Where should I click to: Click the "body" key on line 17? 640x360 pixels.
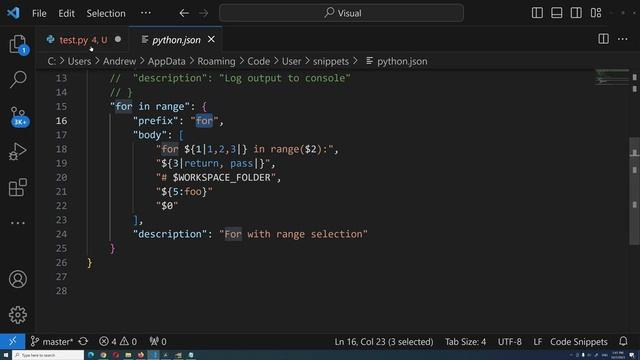(150, 135)
